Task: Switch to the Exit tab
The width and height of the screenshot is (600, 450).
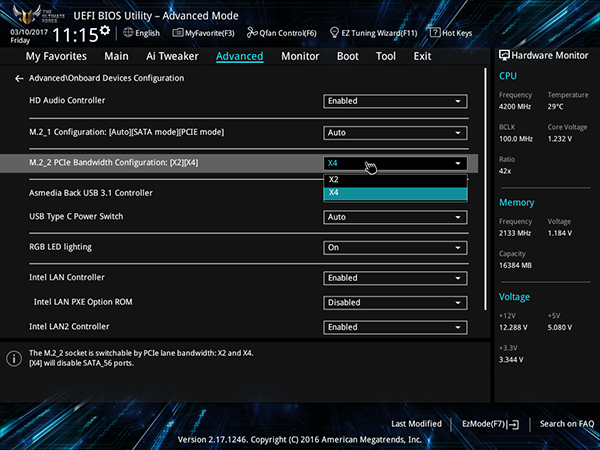Action: (x=422, y=56)
